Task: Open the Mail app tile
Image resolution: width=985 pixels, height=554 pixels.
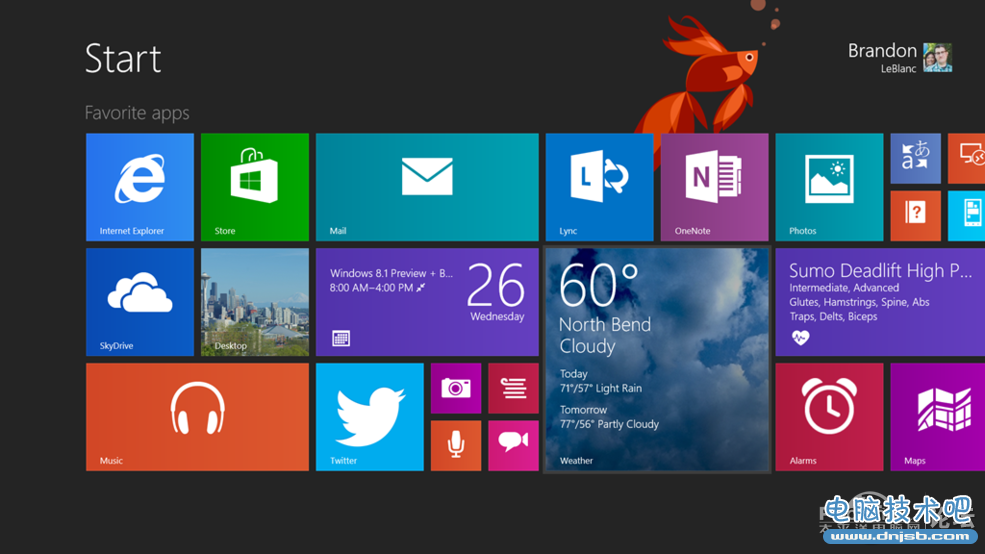Action: point(427,187)
